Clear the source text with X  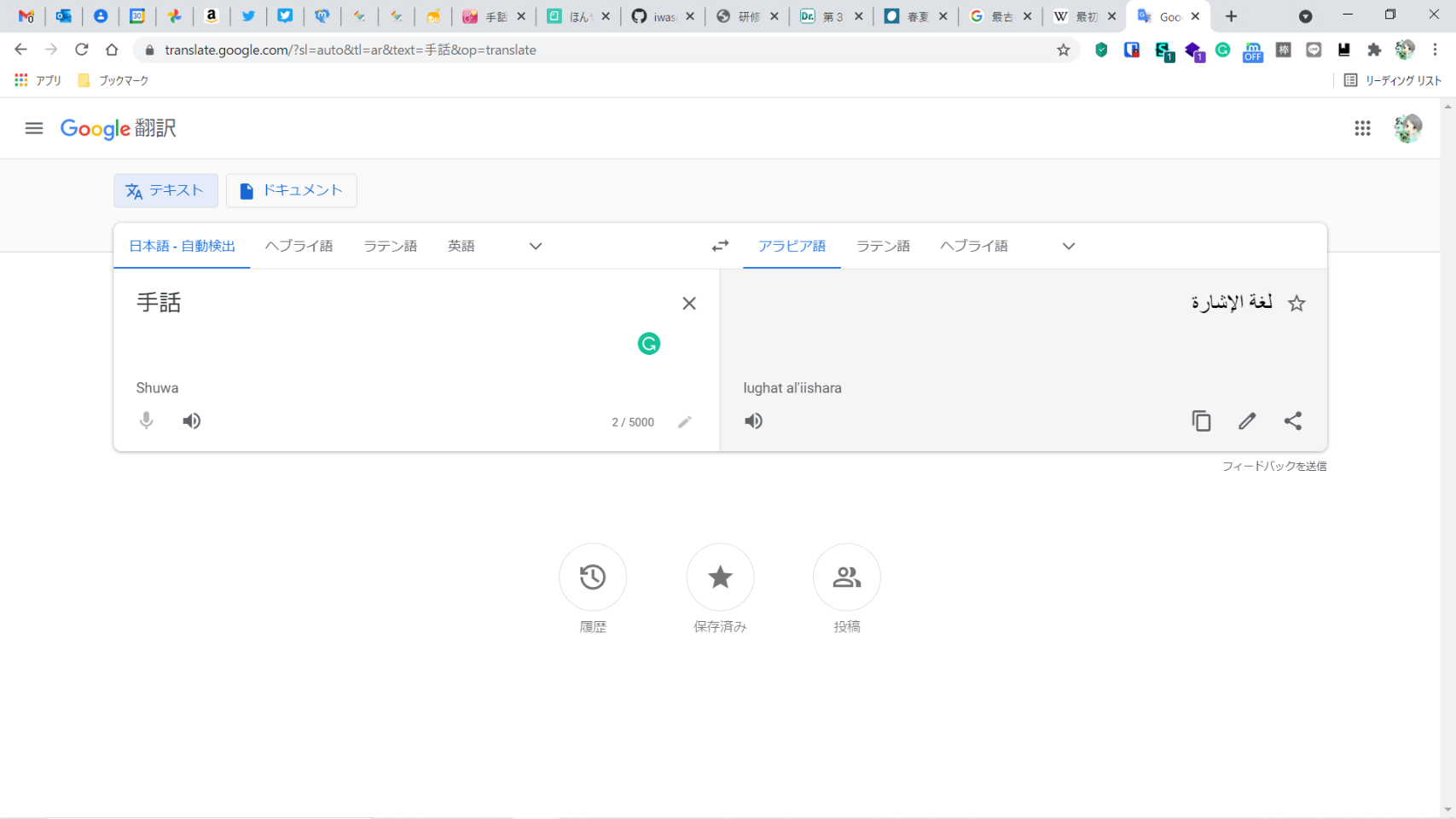coord(688,304)
